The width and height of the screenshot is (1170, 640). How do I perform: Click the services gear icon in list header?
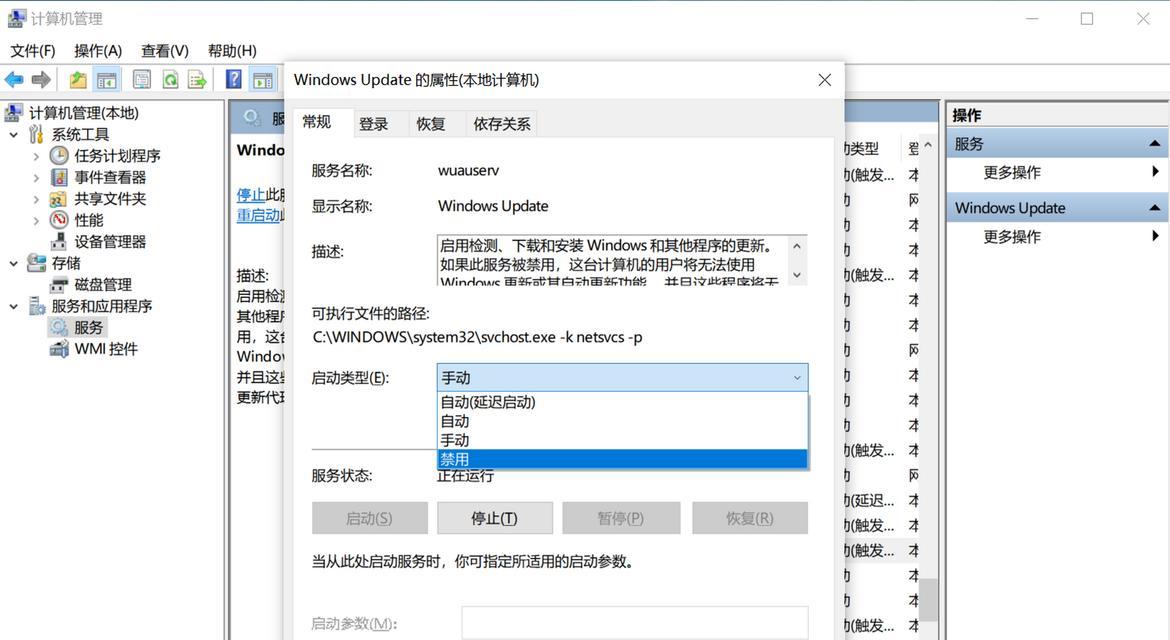tap(251, 118)
